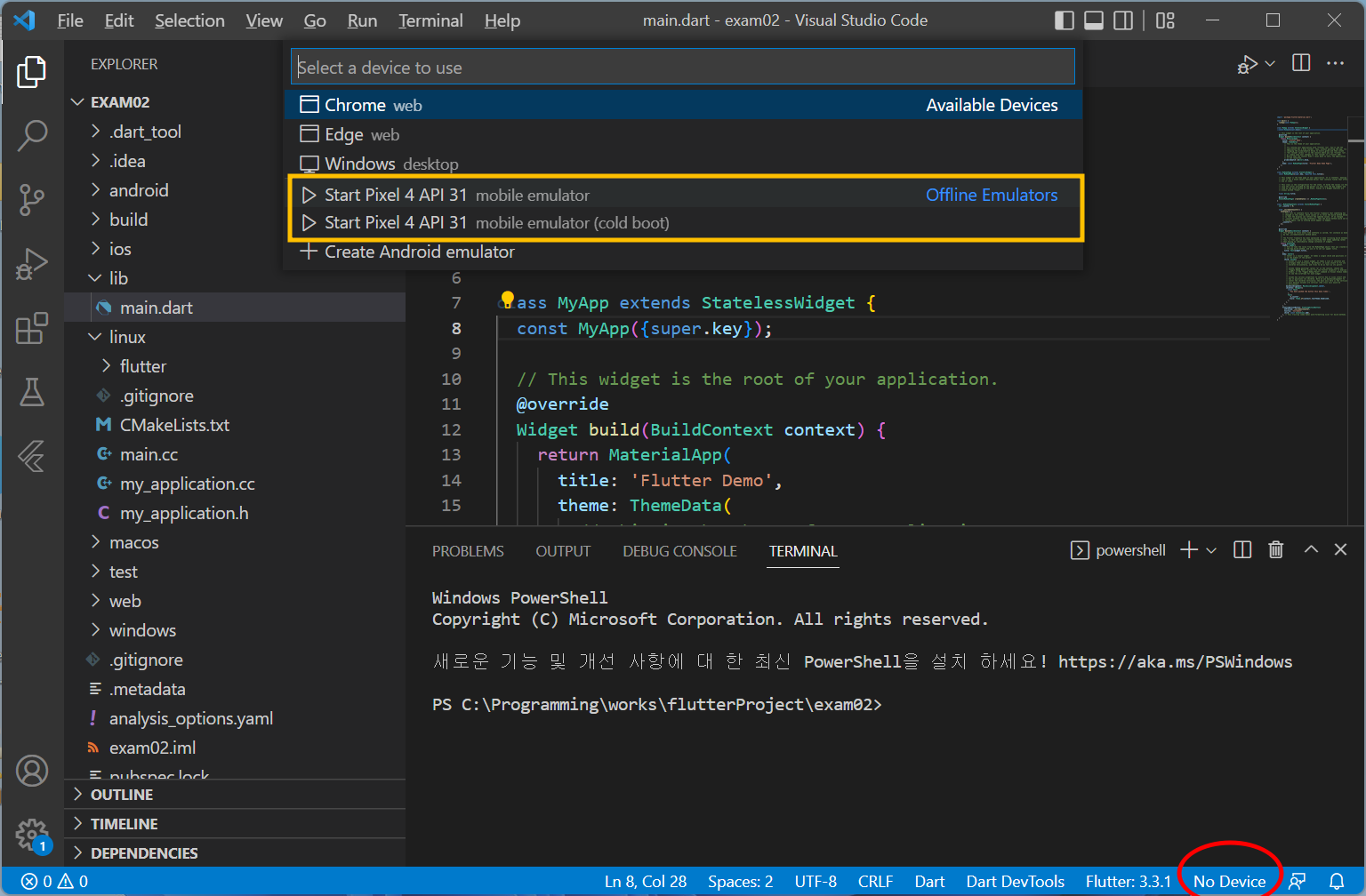This screenshot has width=1366, height=896.
Task: Expand the OUTLINE section
Action: (x=235, y=795)
